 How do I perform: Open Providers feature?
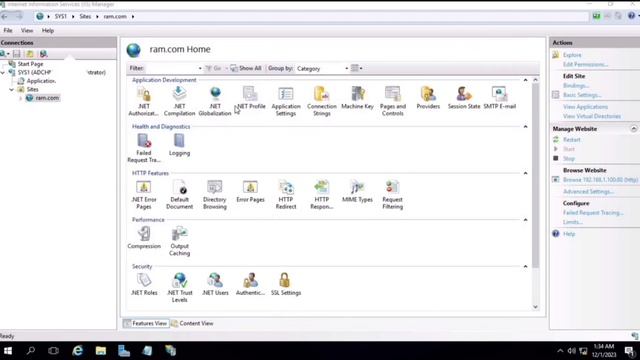(428, 98)
